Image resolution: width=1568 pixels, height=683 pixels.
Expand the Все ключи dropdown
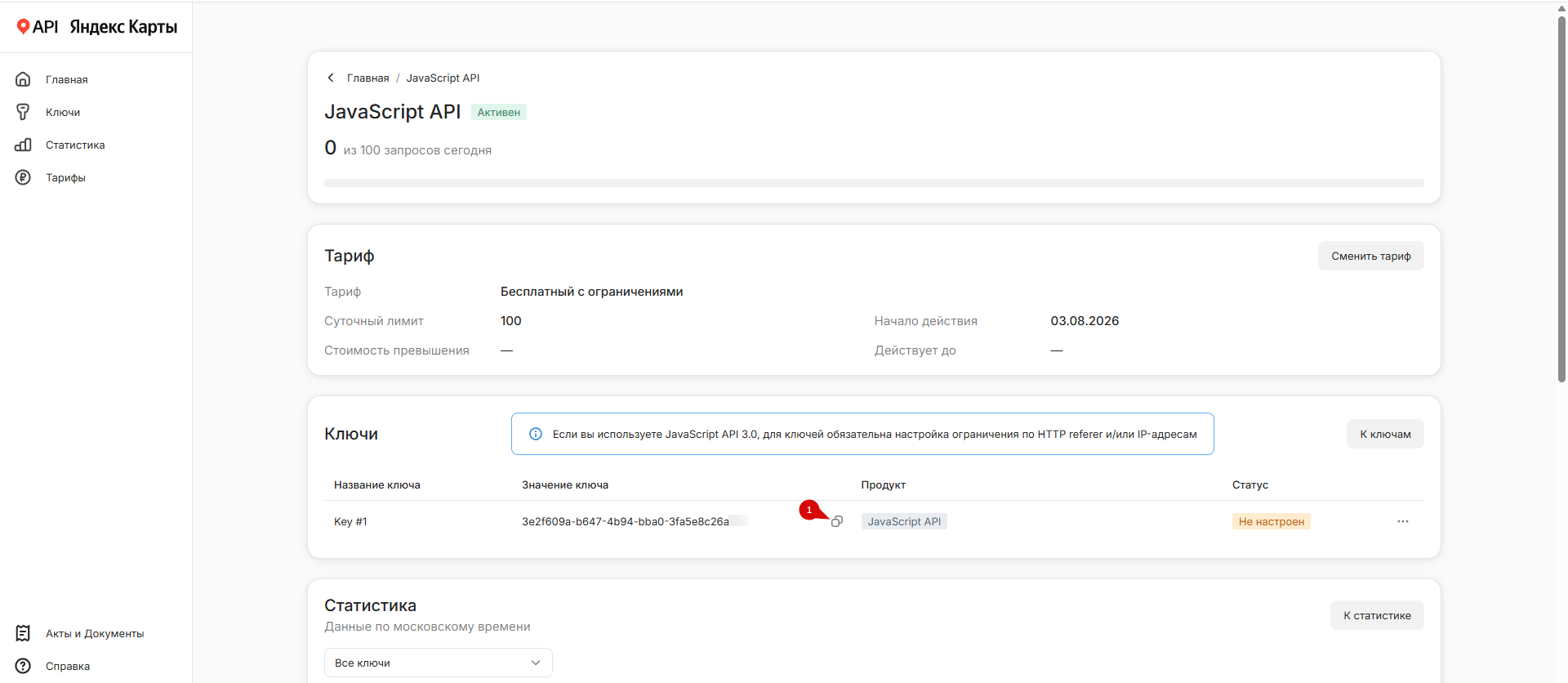click(439, 663)
